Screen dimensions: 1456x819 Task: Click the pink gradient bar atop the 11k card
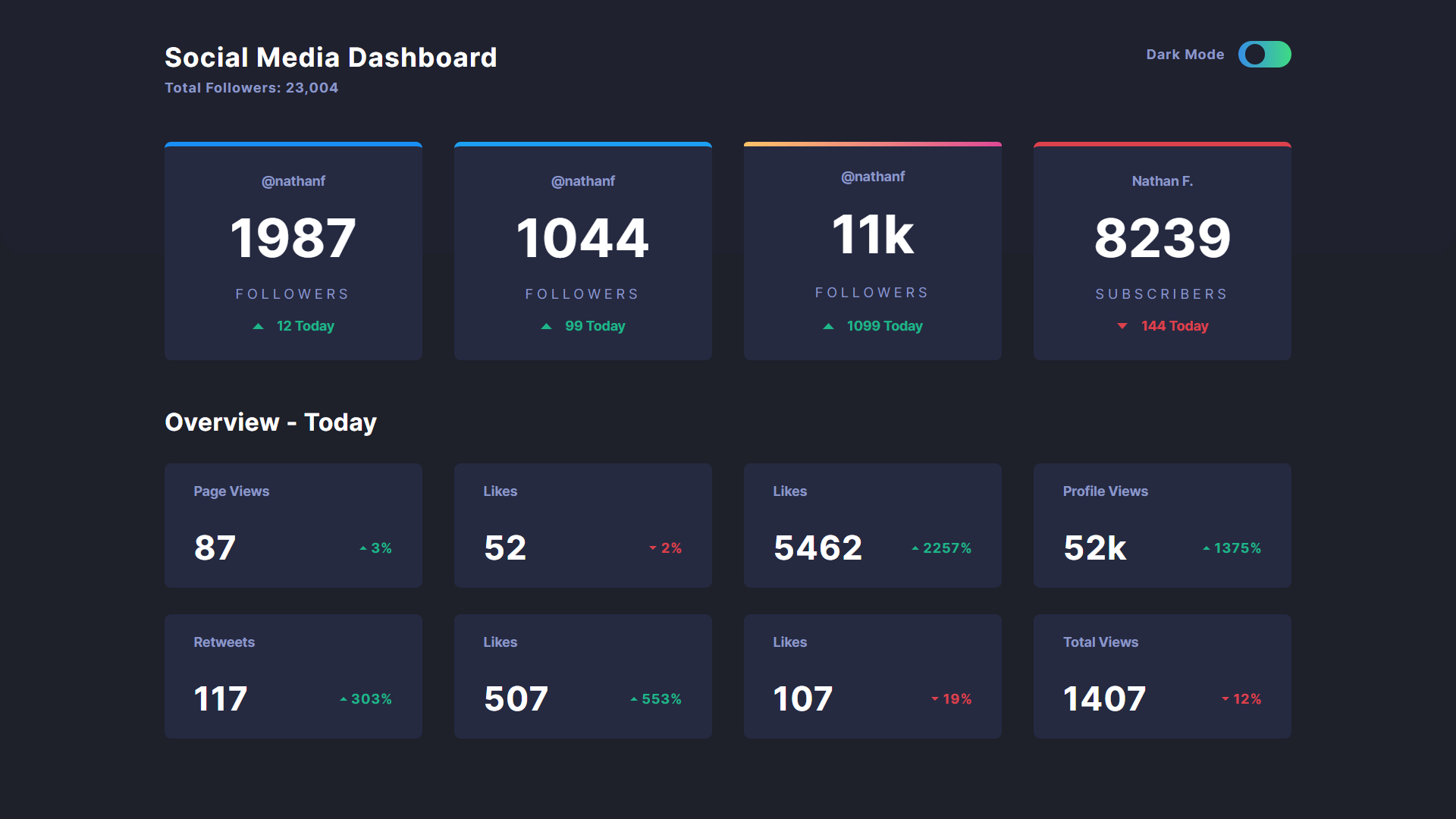(872, 143)
